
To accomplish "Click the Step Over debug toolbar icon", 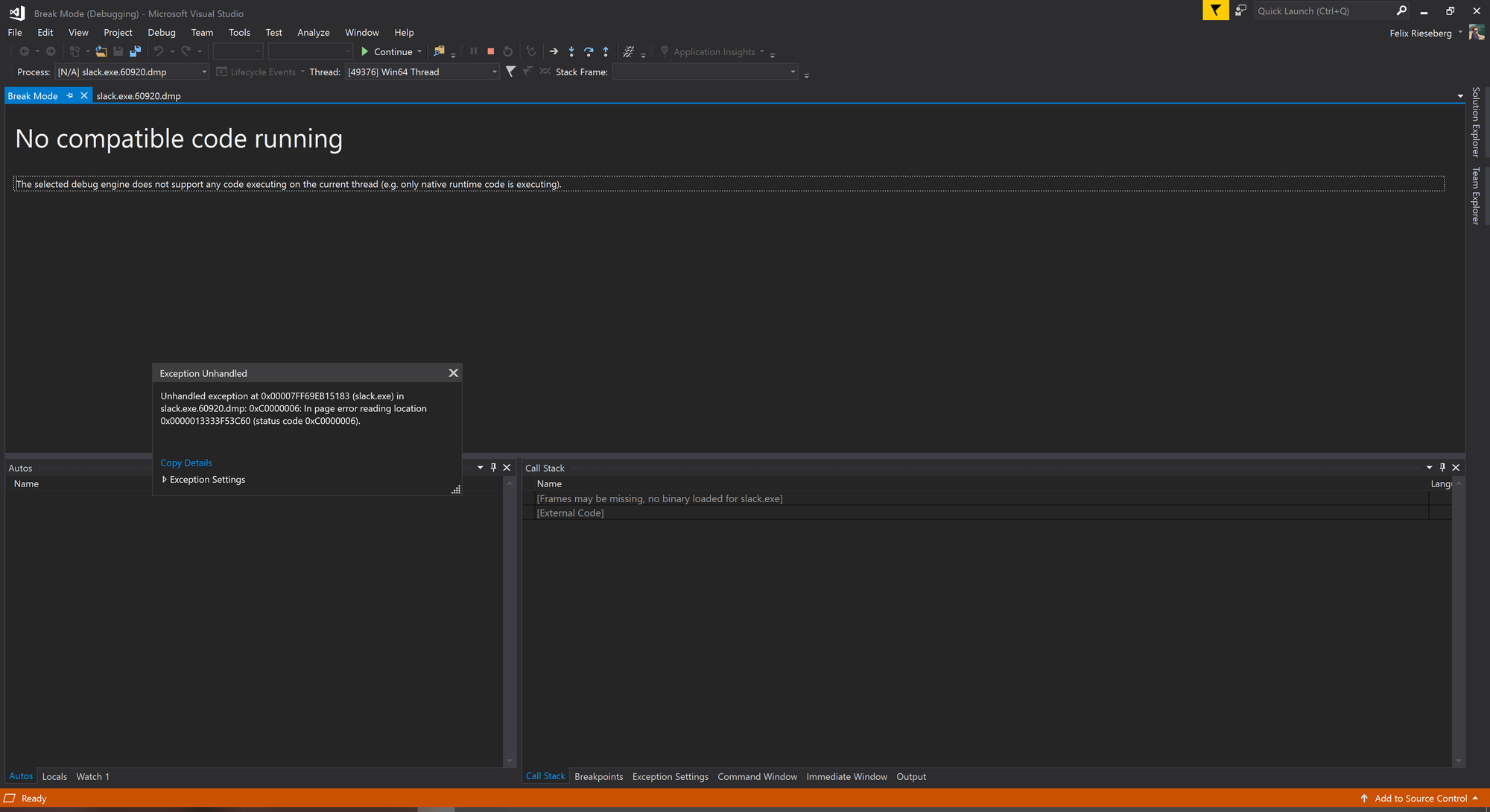I will click(x=588, y=51).
